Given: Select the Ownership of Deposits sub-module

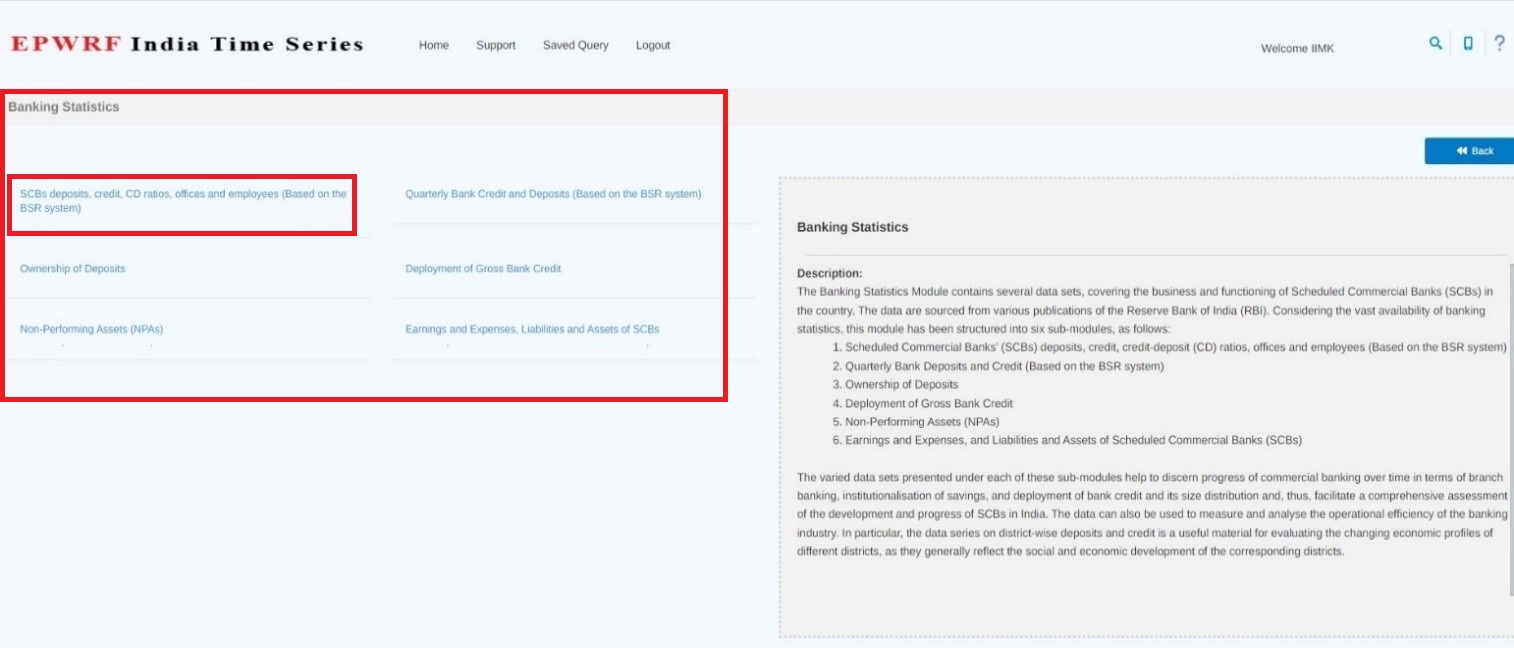Looking at the screenshot, I should click(x=72, y=269).
